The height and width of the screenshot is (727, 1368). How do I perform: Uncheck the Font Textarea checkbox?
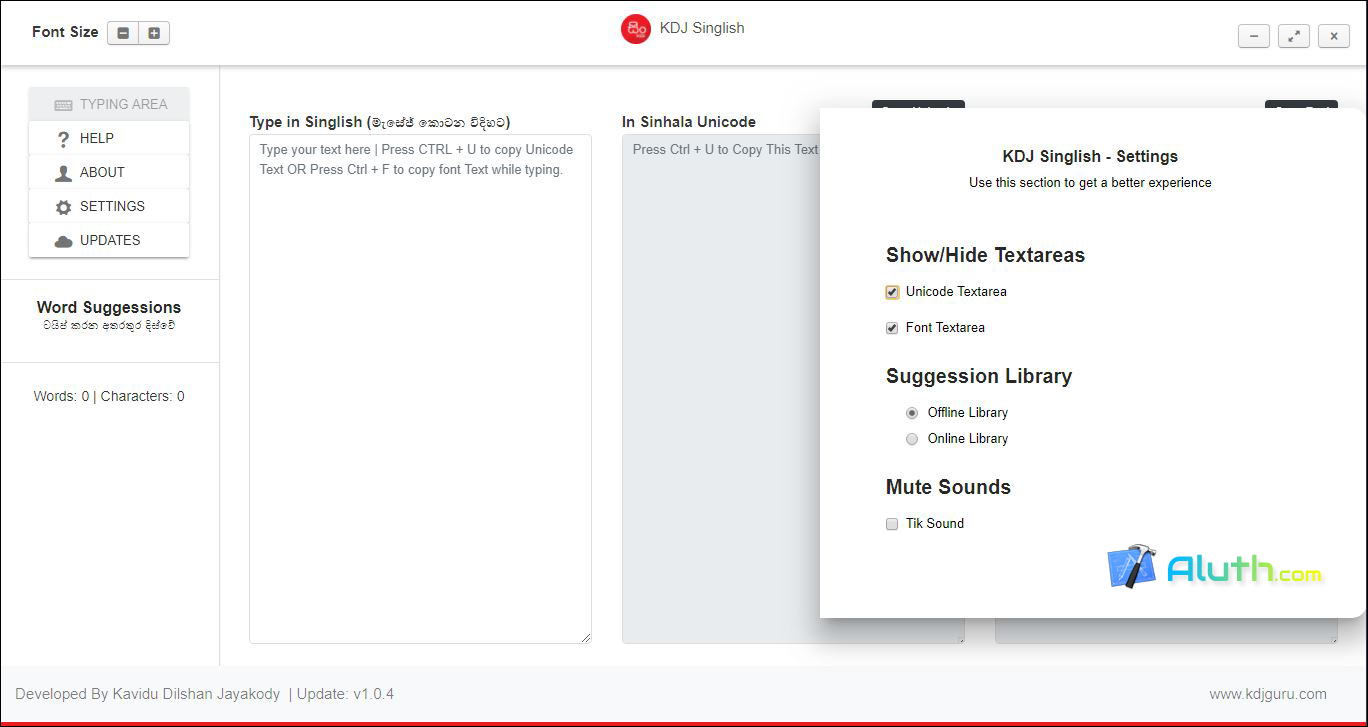892,328
